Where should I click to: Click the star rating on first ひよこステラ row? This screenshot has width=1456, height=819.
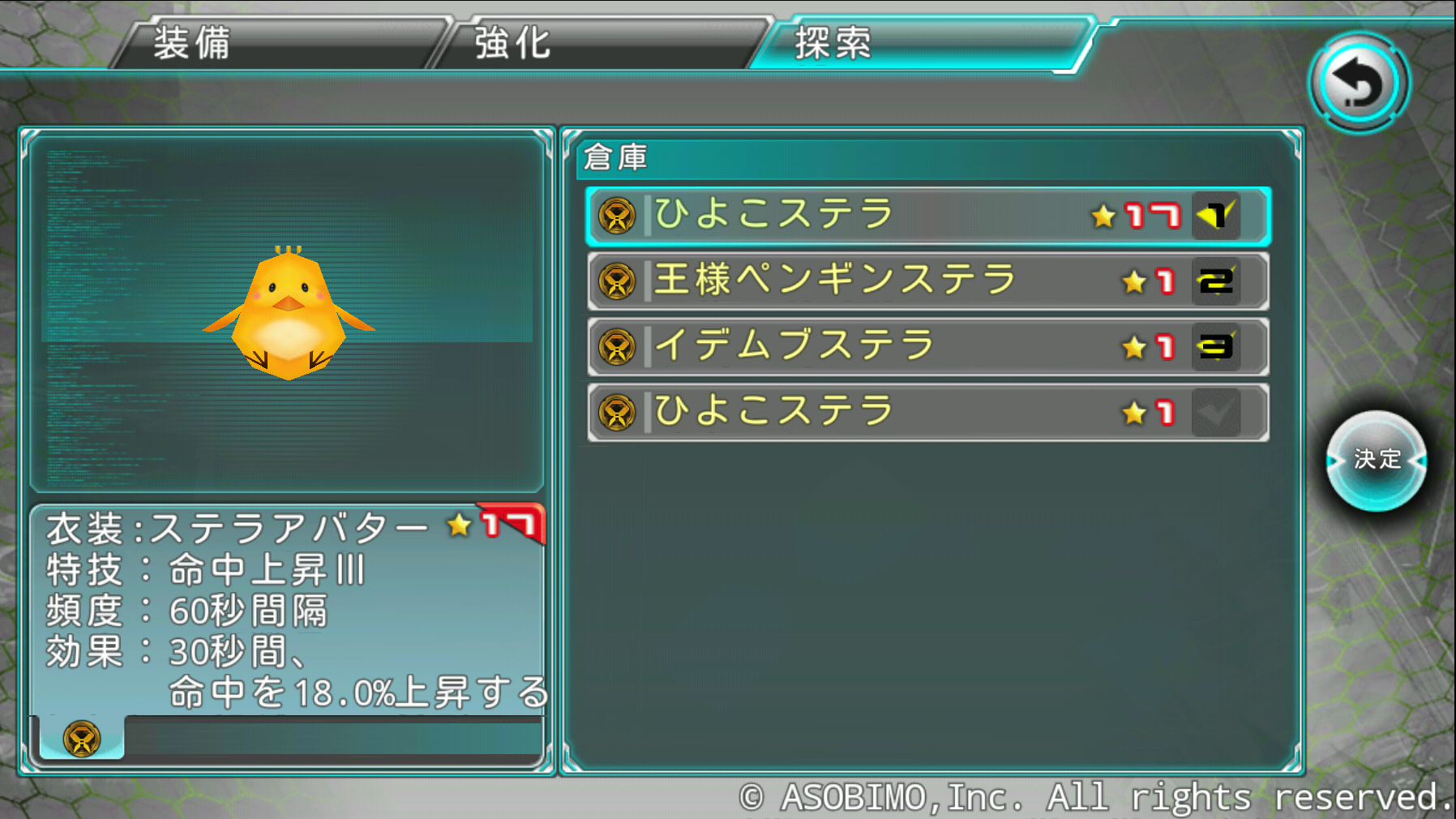coord(1135,216)
